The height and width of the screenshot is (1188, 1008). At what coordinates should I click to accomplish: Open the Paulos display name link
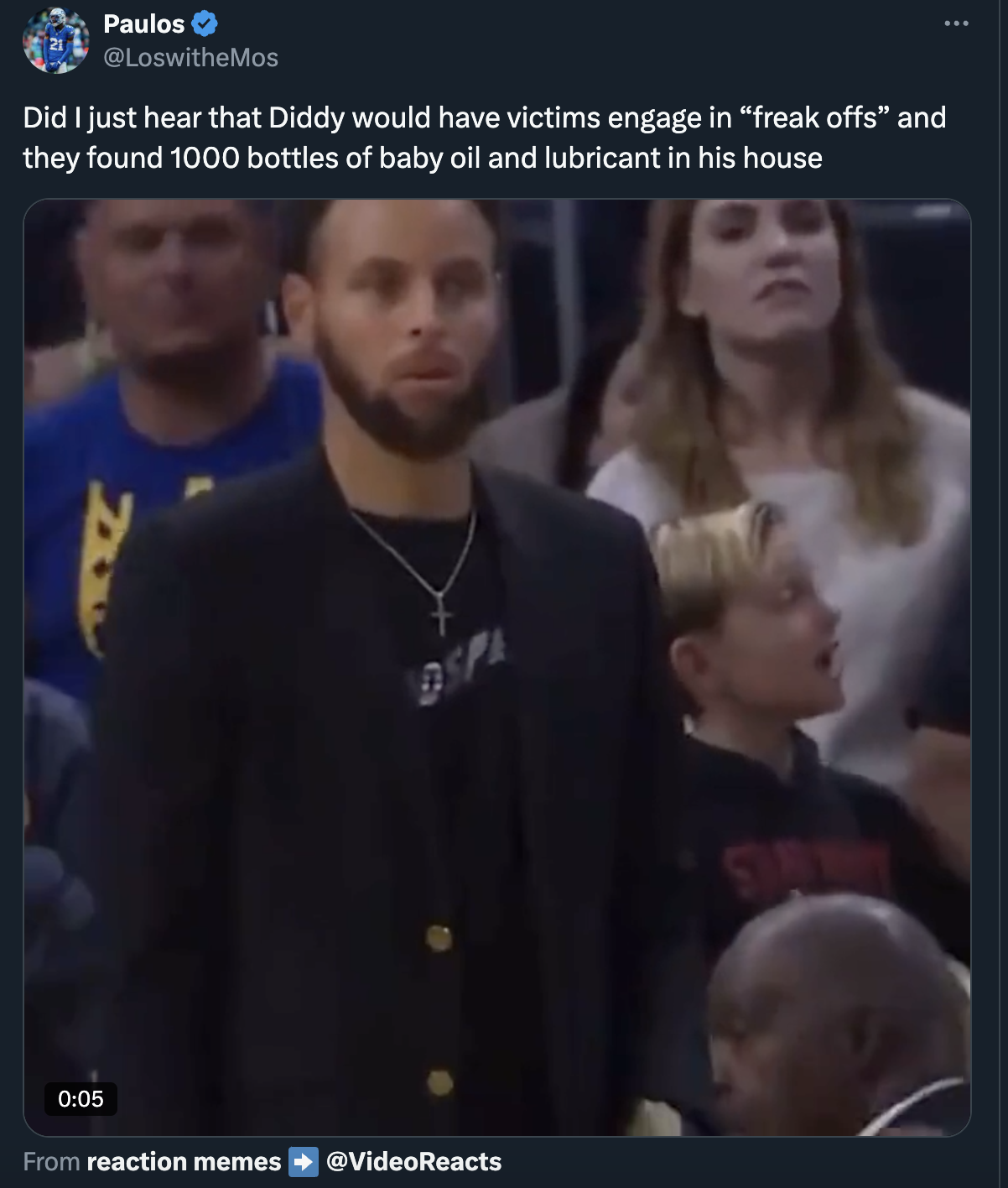point(144,24)
